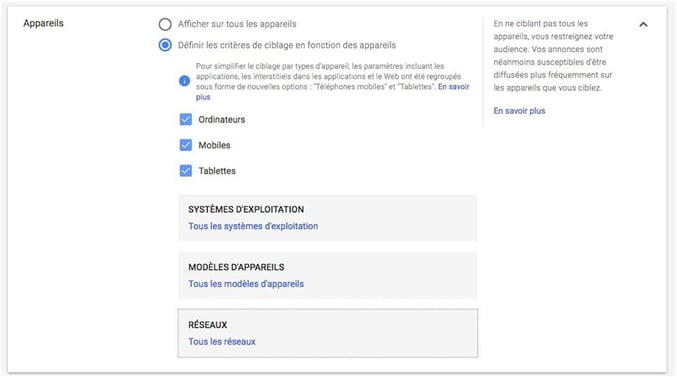Click the help text in right panel
Viewport: 677px width, 377px height.
tap(553, 56)
